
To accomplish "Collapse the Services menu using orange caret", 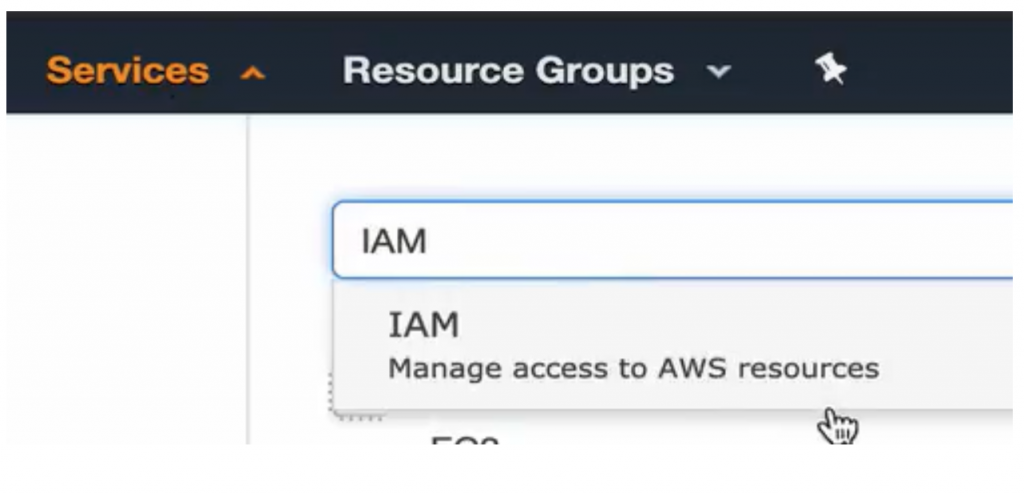I will coord(254,73).
